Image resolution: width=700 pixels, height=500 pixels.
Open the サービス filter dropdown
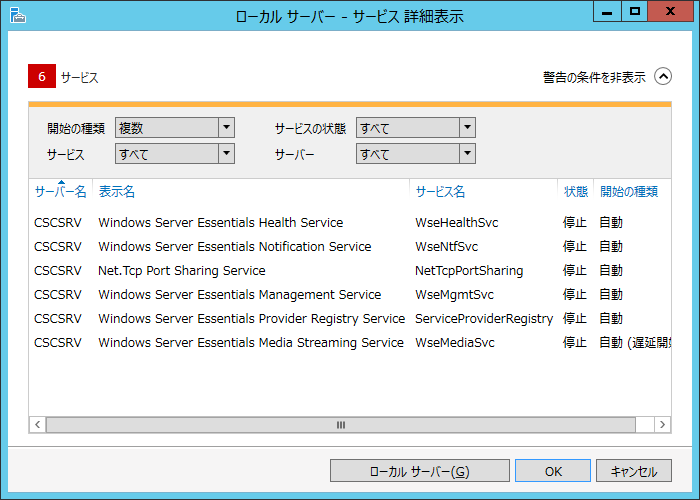pos(175,154)
